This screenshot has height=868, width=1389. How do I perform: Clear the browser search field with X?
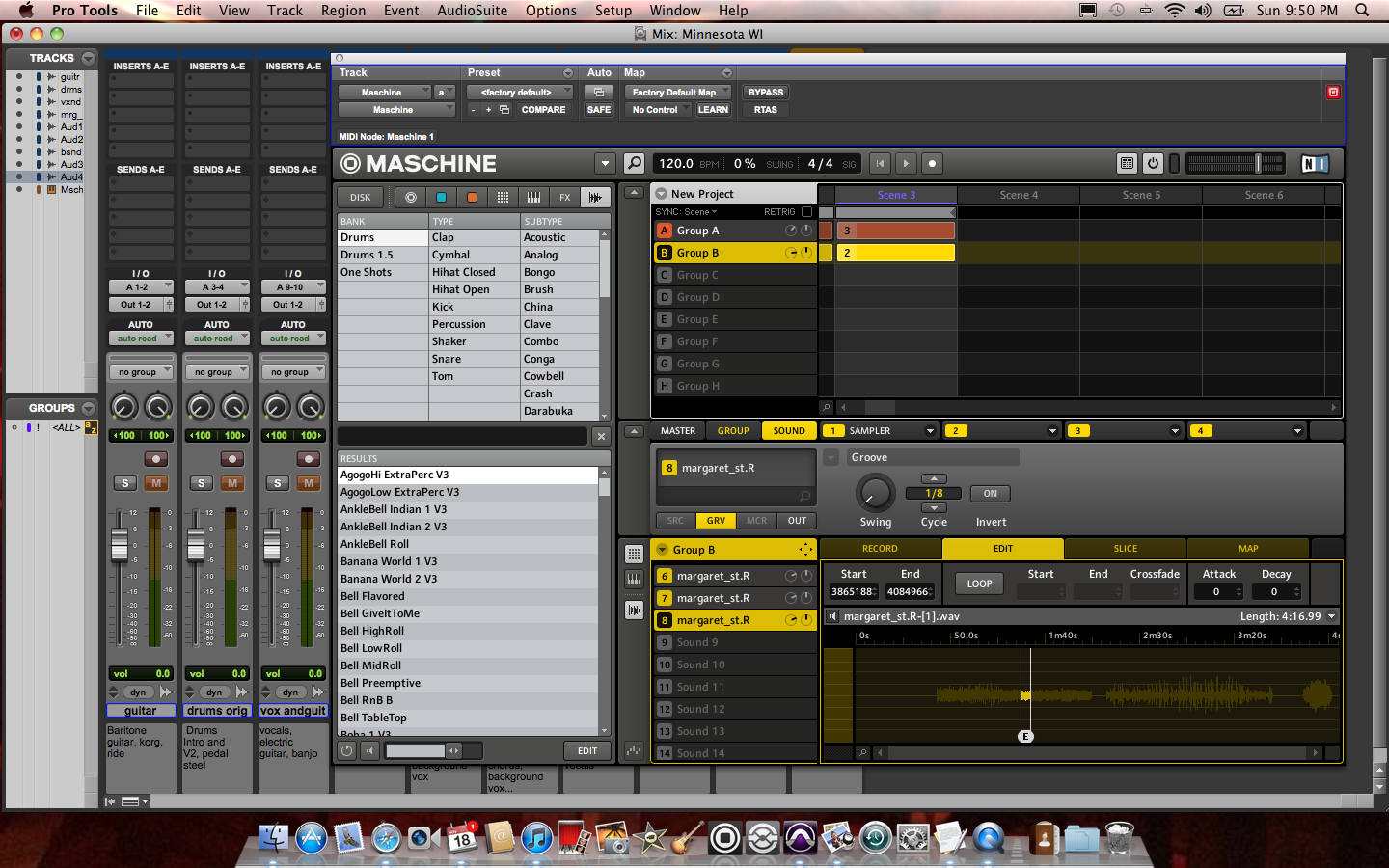[601, 436]
